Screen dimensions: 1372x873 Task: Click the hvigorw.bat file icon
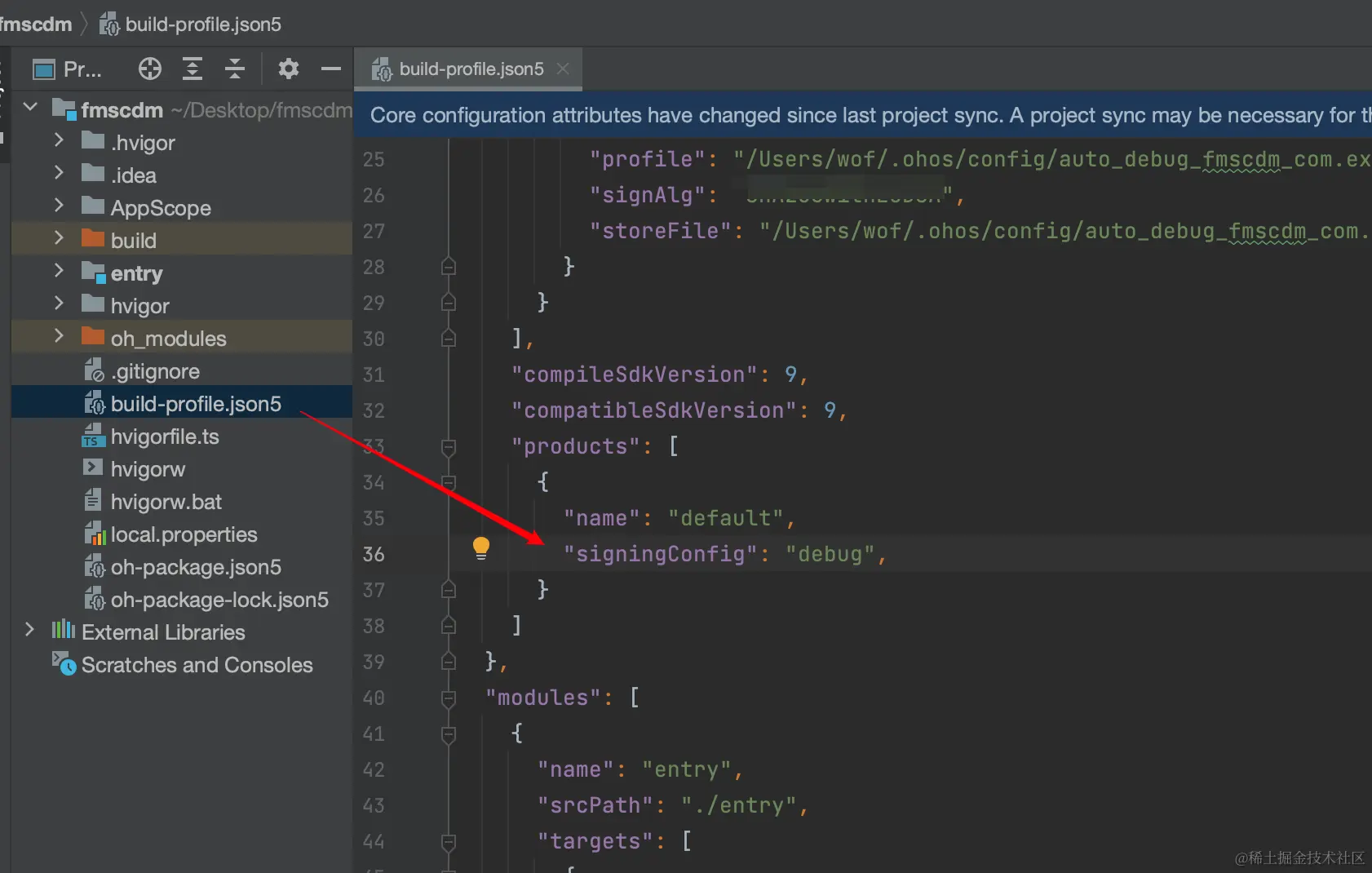pos(93,500)
